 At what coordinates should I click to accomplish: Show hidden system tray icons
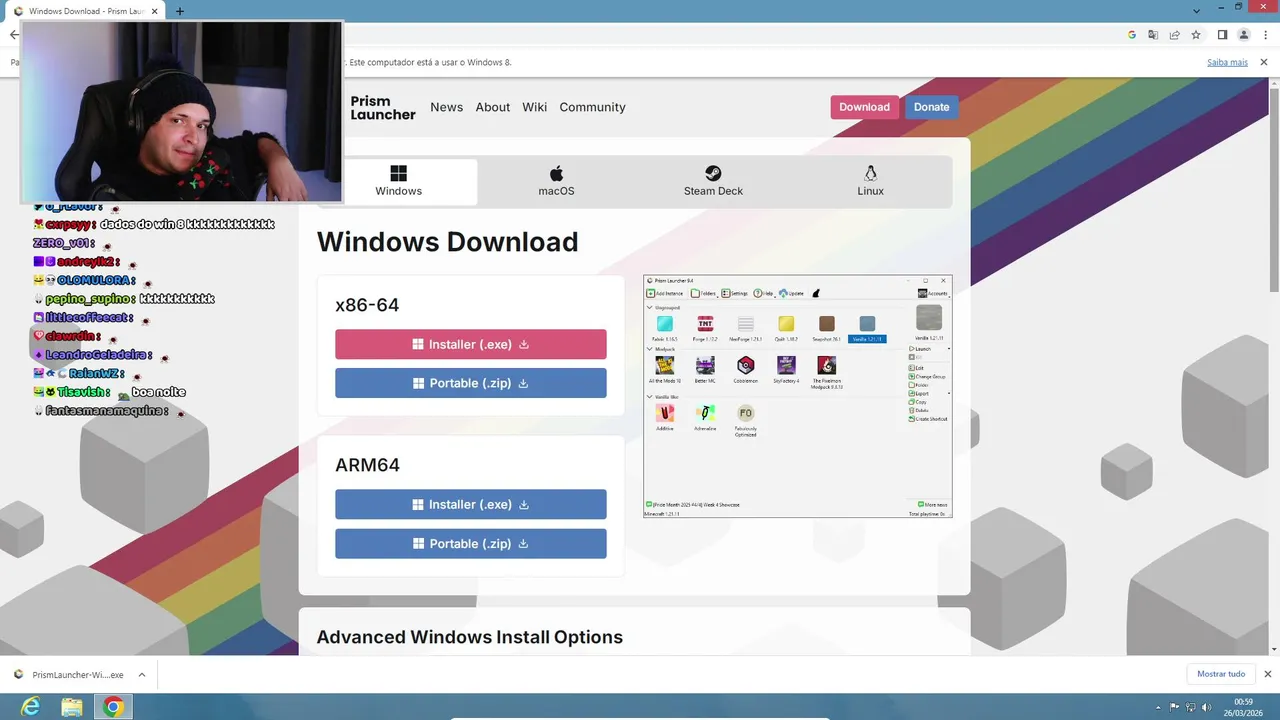[1159, 707]
